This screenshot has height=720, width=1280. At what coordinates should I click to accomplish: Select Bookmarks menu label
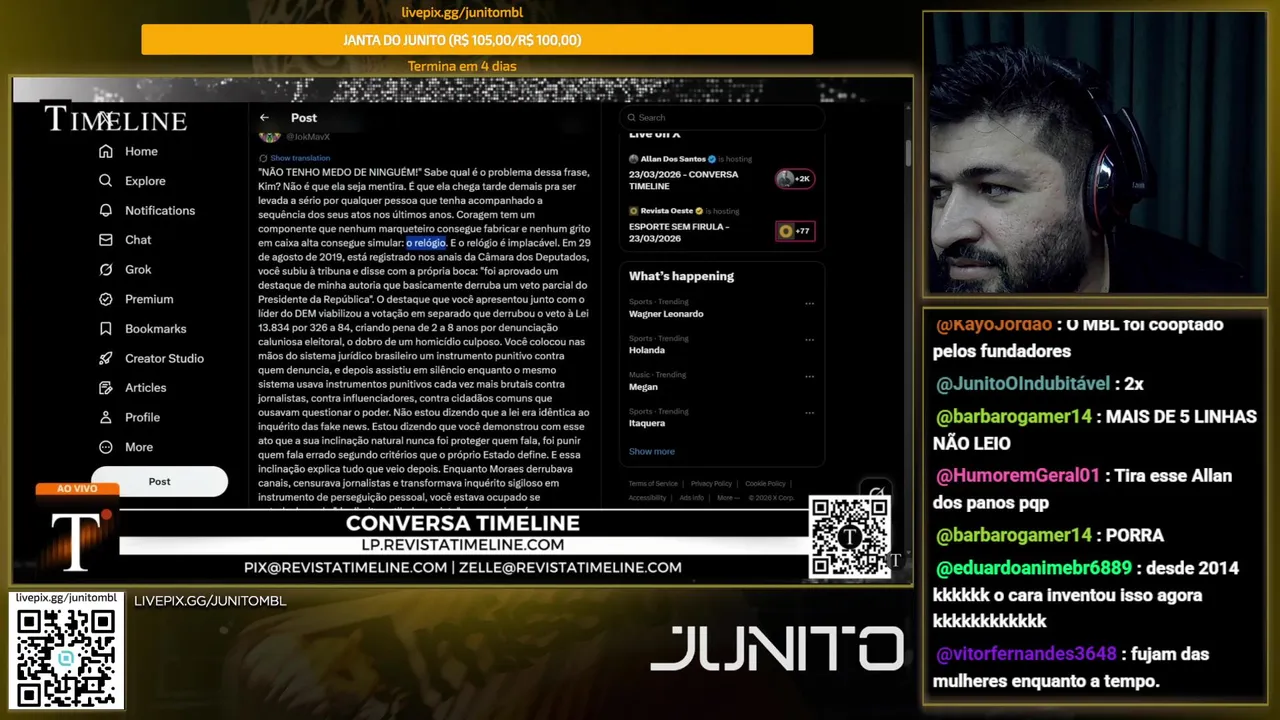155,328
